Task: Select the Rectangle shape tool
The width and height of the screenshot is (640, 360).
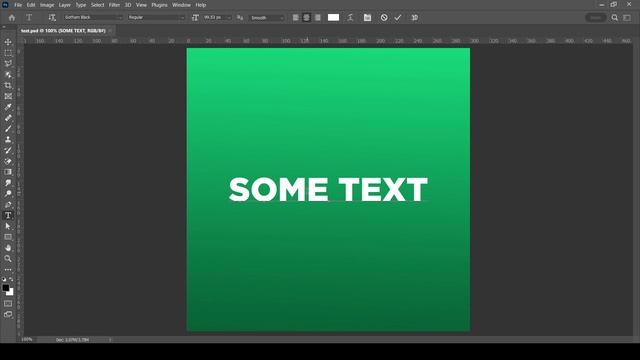Action: coord(8,237)
